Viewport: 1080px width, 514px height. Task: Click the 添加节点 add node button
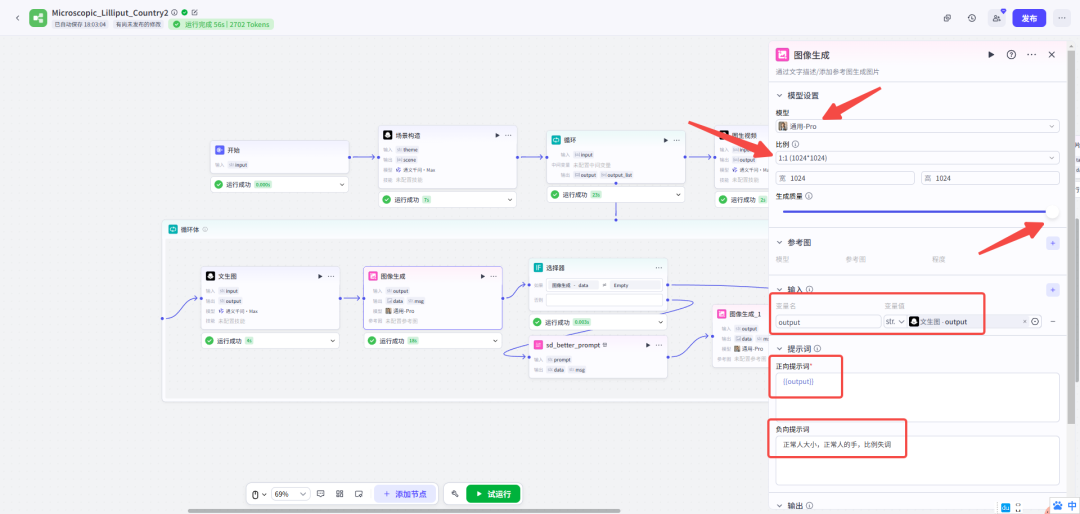pyautogui.click(x=405, y=494)
